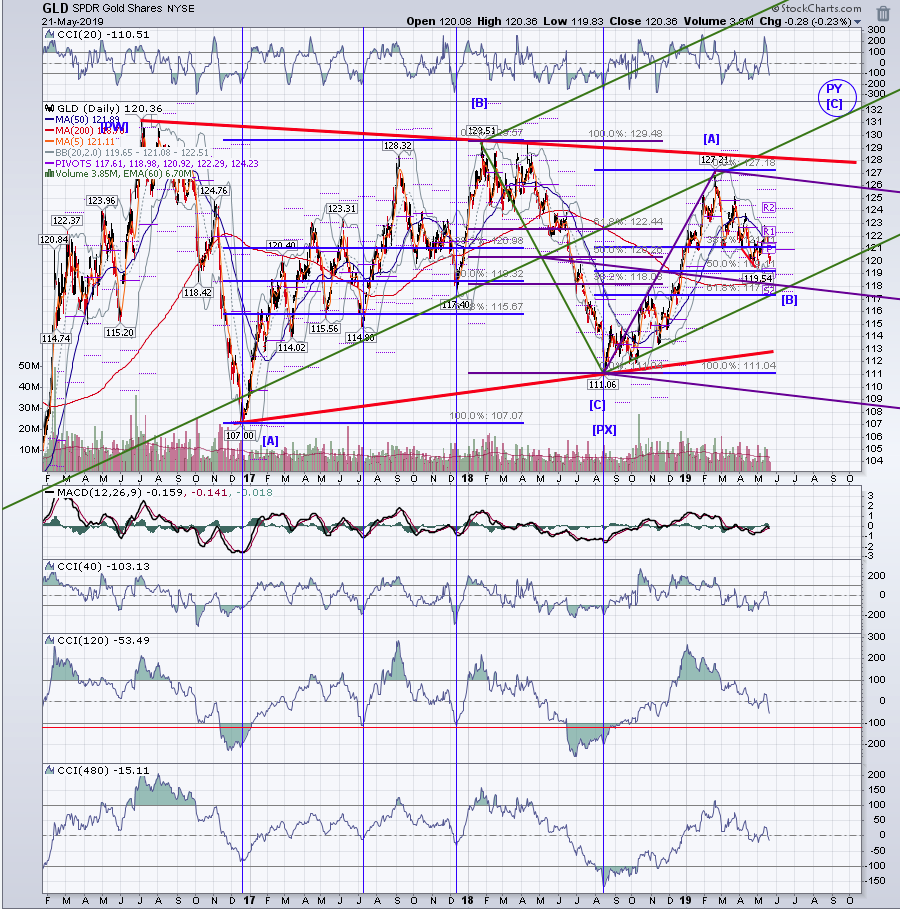
Task: Click the 115.56 price label
Action: pos(324,329)
